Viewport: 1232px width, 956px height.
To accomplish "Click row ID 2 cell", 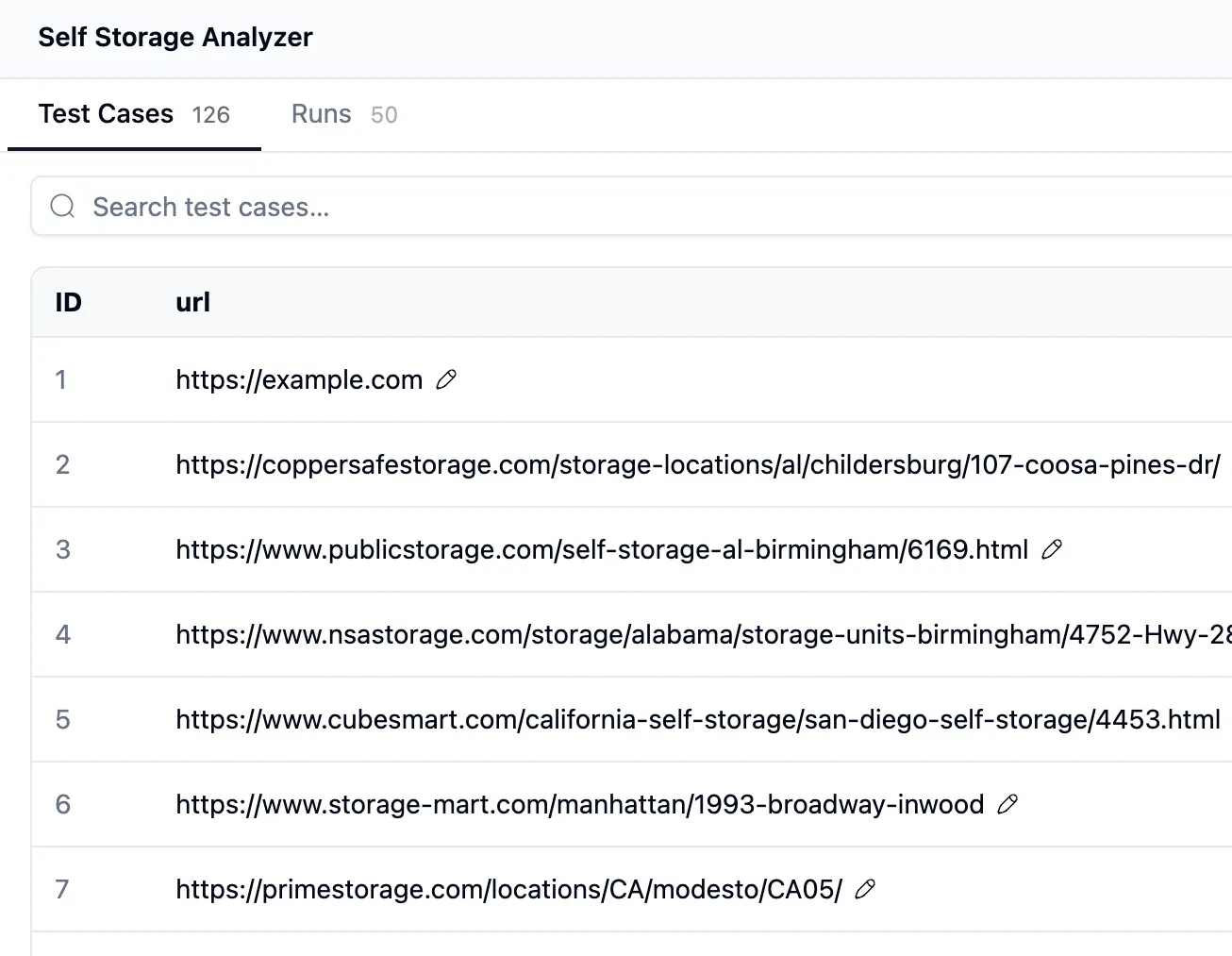I will tap(62, 464).
